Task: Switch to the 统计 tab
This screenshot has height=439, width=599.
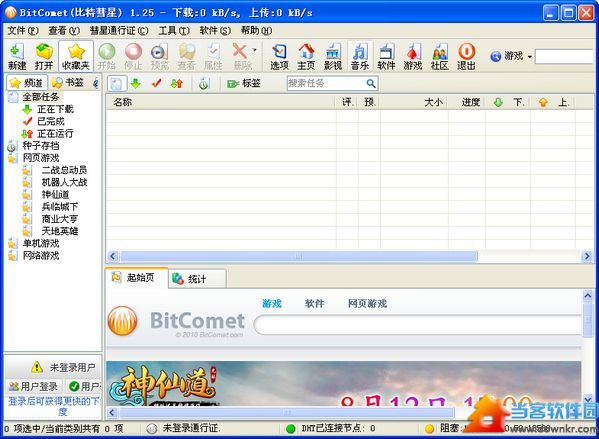Action: [197, 279]
